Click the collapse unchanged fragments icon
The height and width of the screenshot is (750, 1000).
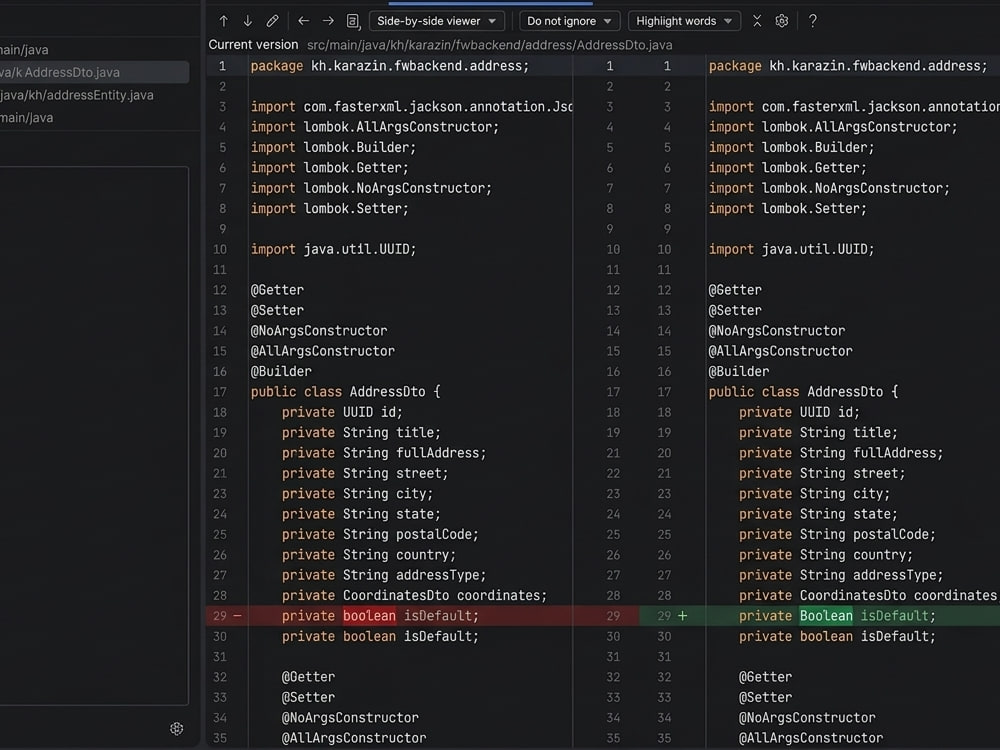coord(757,21)
